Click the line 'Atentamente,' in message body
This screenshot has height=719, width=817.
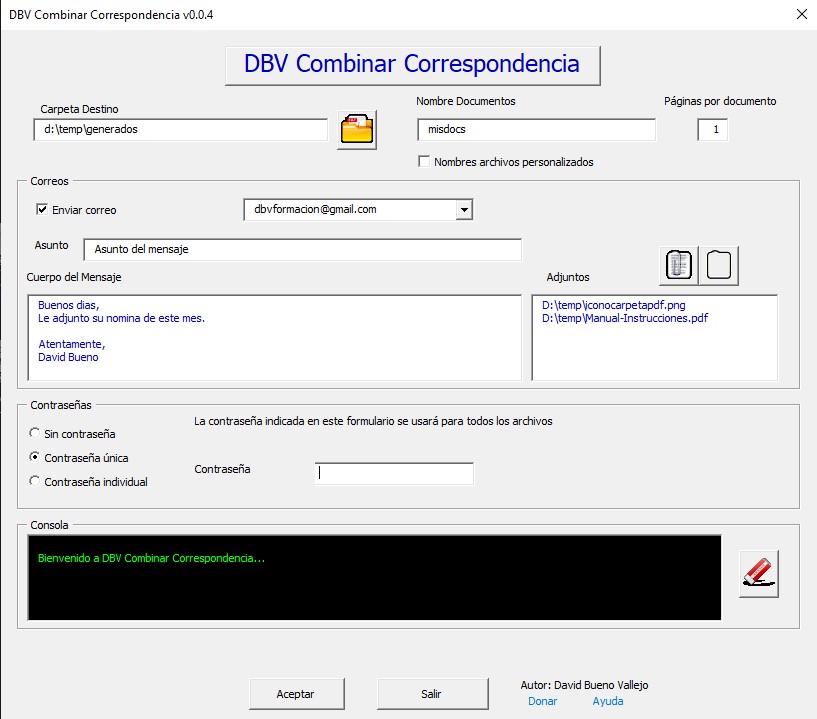click(71, 344)
